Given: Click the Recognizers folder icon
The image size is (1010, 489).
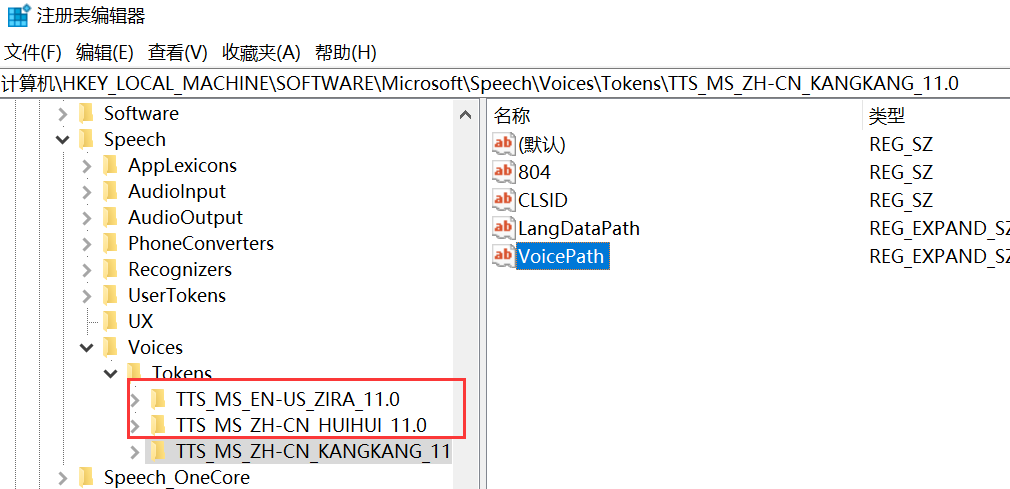Looking at the screenshot, I should tap(110, 269).
